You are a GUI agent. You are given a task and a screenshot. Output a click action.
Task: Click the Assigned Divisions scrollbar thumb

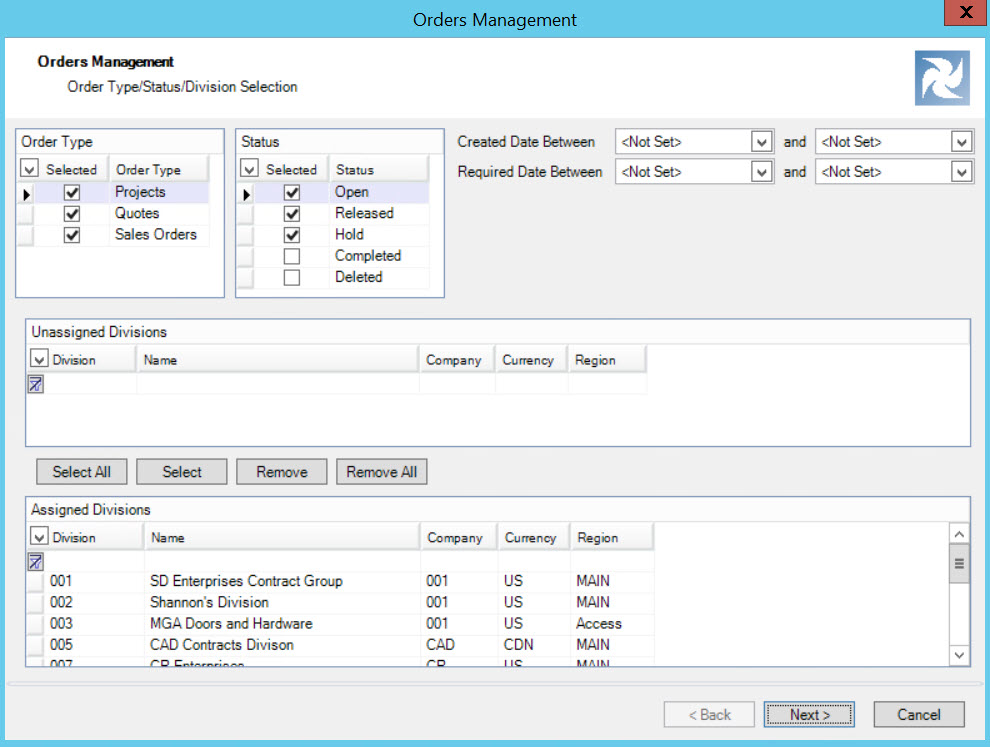(959, 564)
